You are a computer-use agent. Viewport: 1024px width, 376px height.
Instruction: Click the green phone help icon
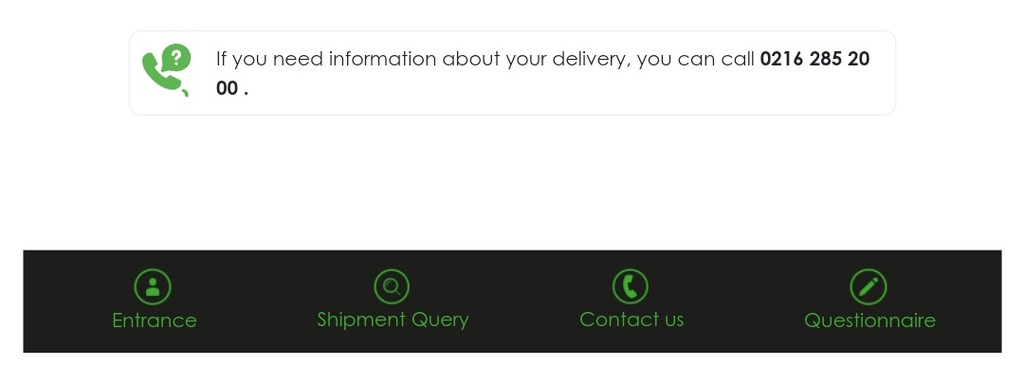click(167, 70)
